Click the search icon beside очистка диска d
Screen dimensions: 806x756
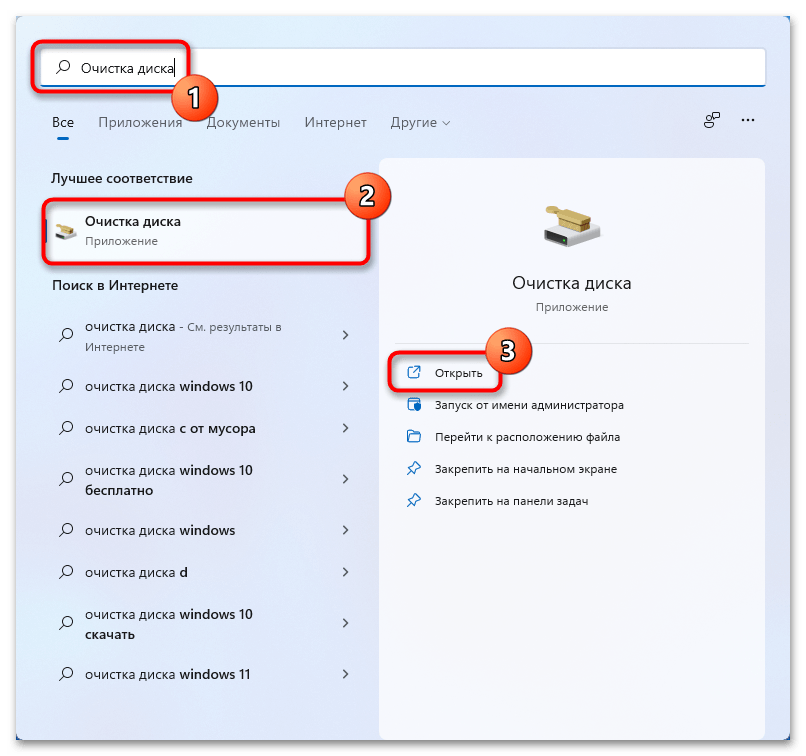pyautogui.click(x=66, y=572)
